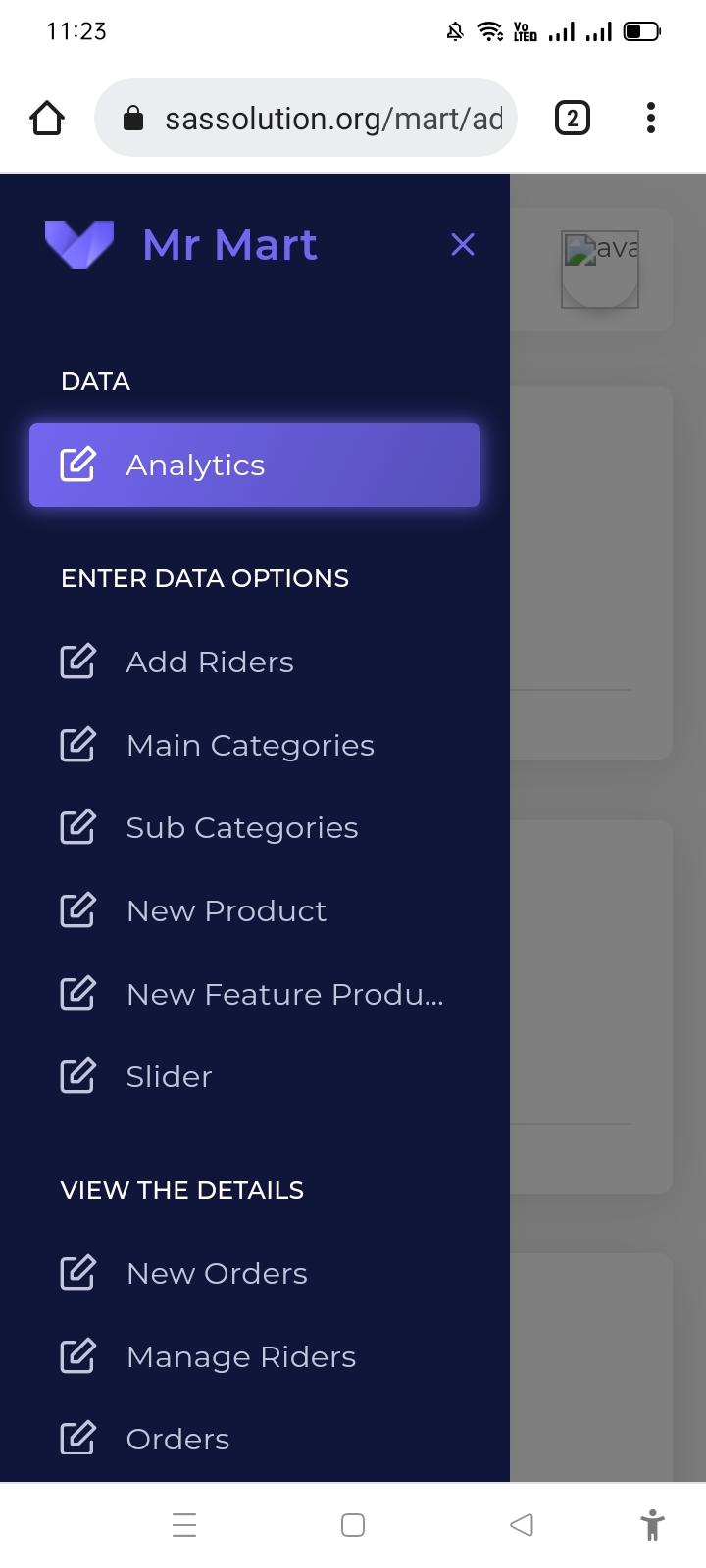Select the Slider menu option
This screenshot has width=706, height=1568.
169,1077
